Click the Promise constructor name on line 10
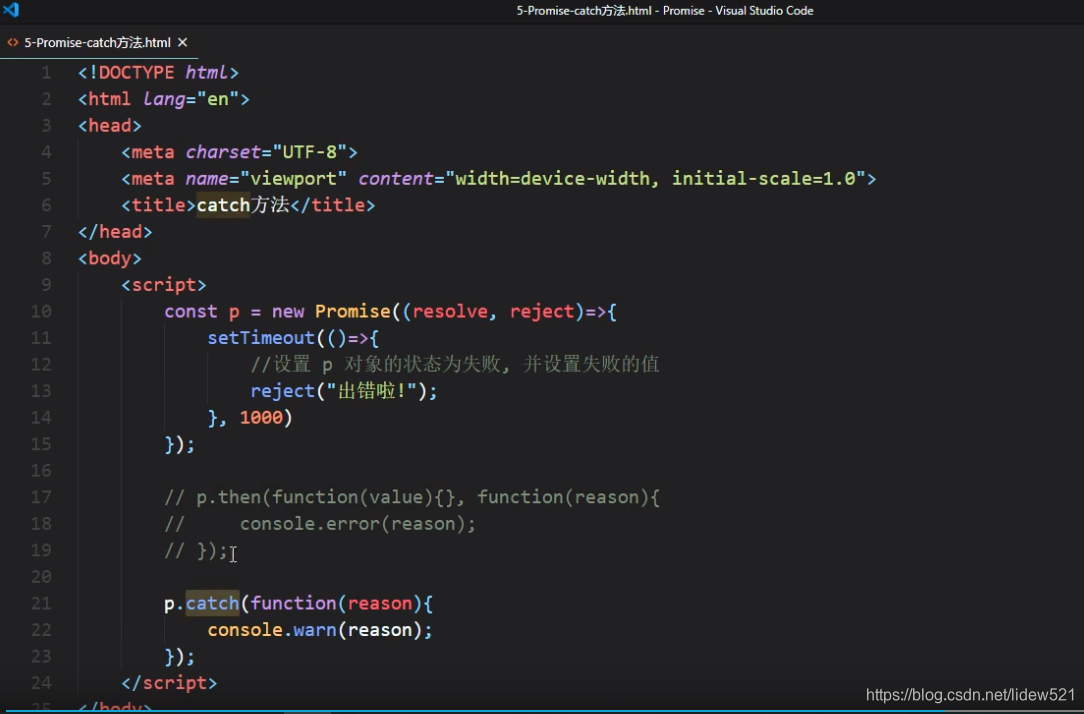The width and height of the screenshot is (1084, 714). [353, 312]
